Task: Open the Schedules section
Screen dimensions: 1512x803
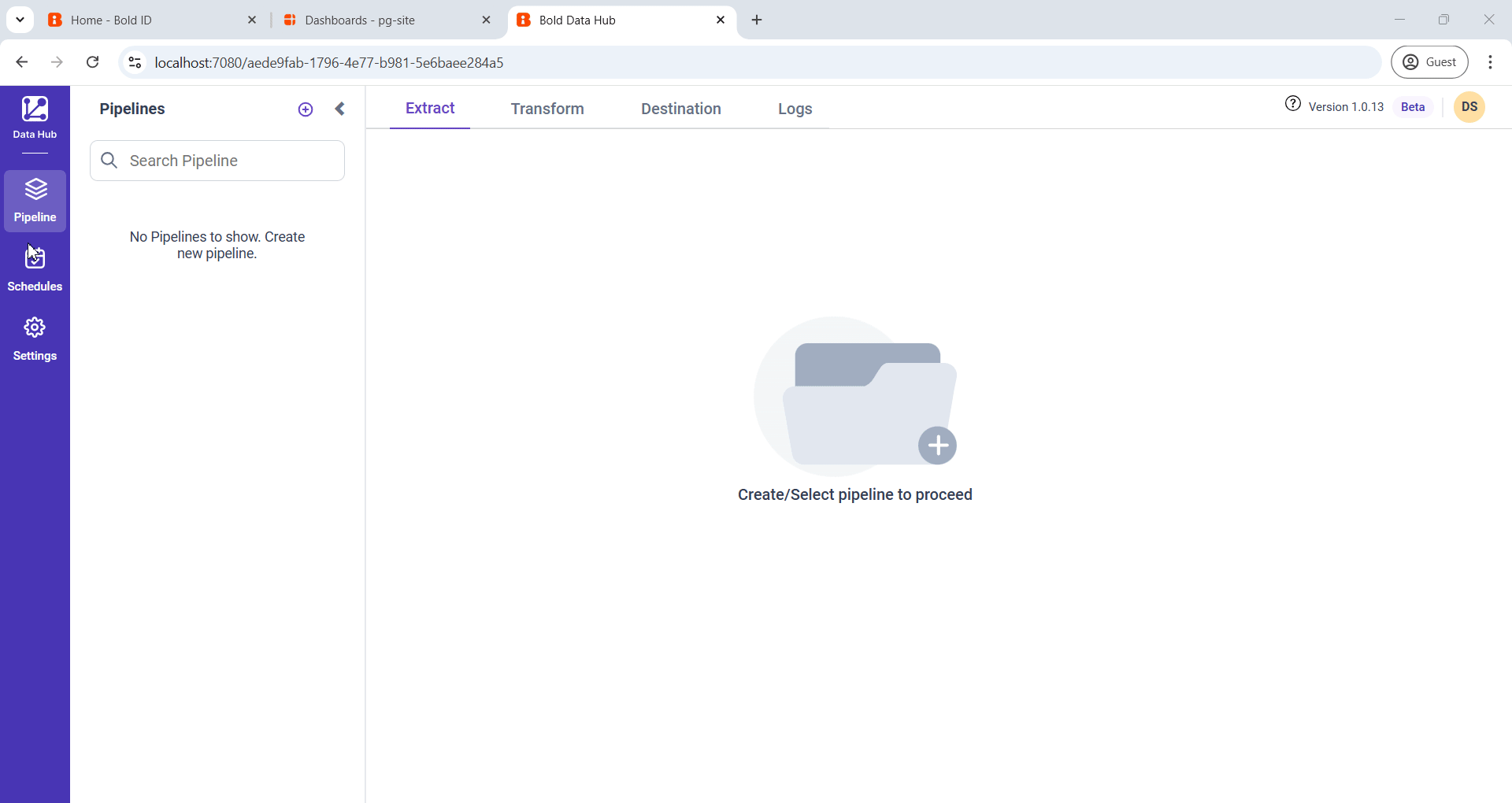Action: pos(35,269)
